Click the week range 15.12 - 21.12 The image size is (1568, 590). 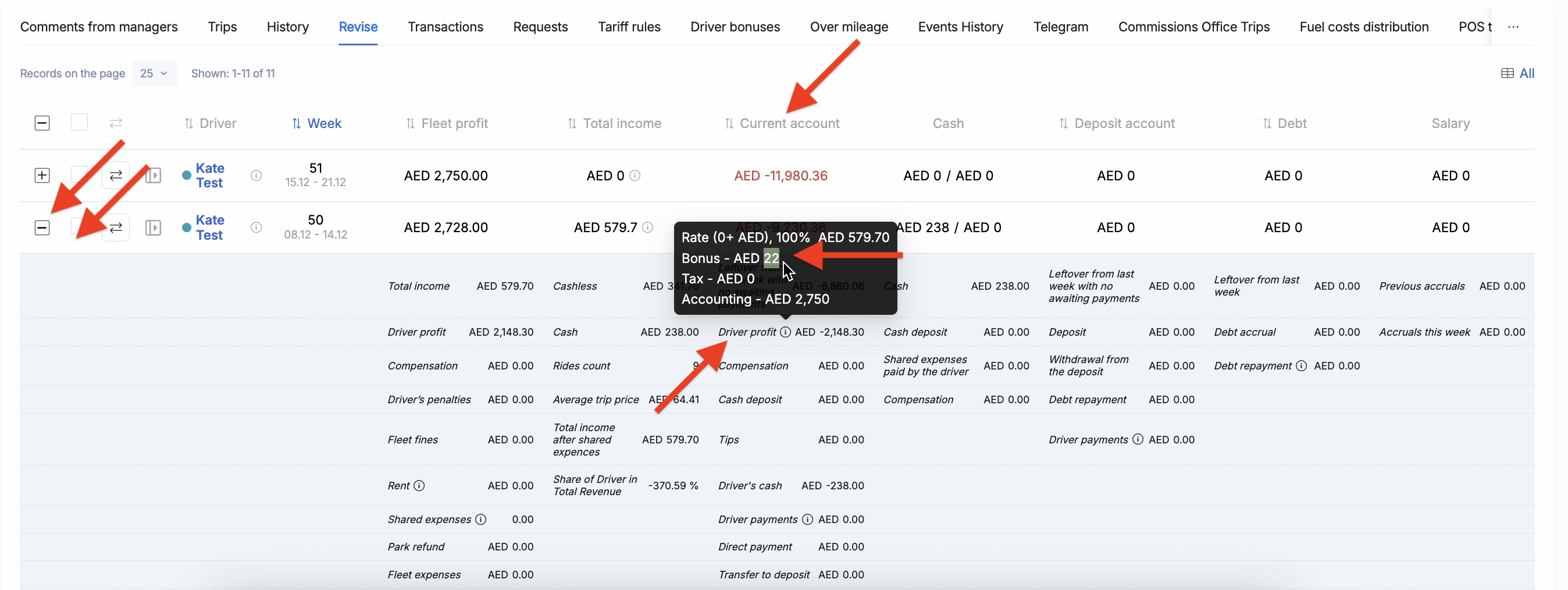[315, 183]
